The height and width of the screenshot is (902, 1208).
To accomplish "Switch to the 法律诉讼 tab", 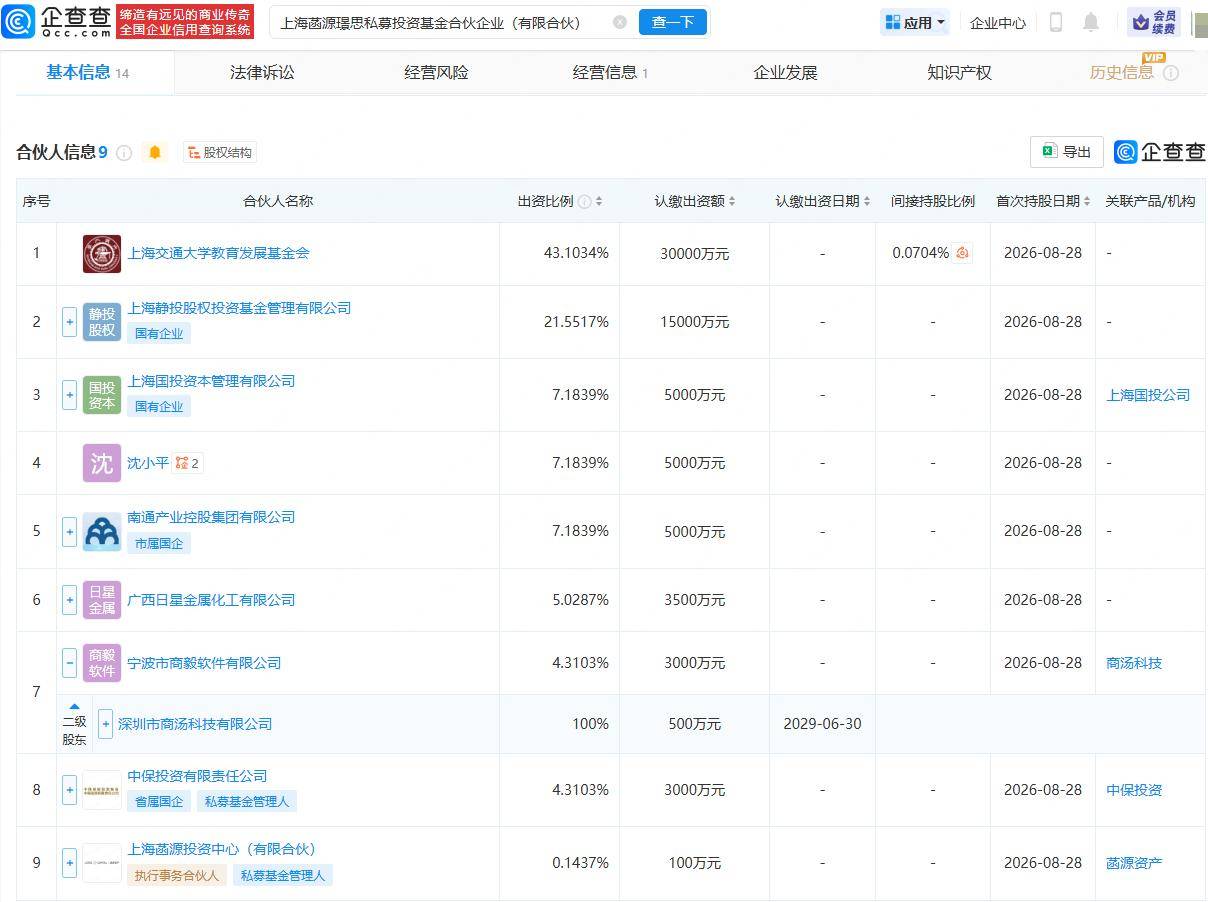I will point(262,72).
